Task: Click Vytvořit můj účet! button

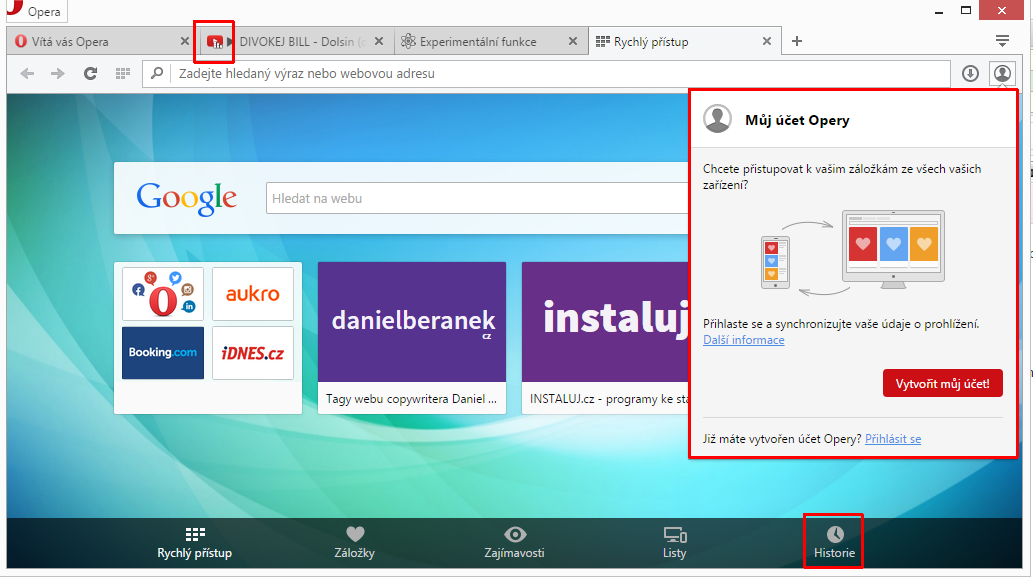Action: [x=943, y=383]
